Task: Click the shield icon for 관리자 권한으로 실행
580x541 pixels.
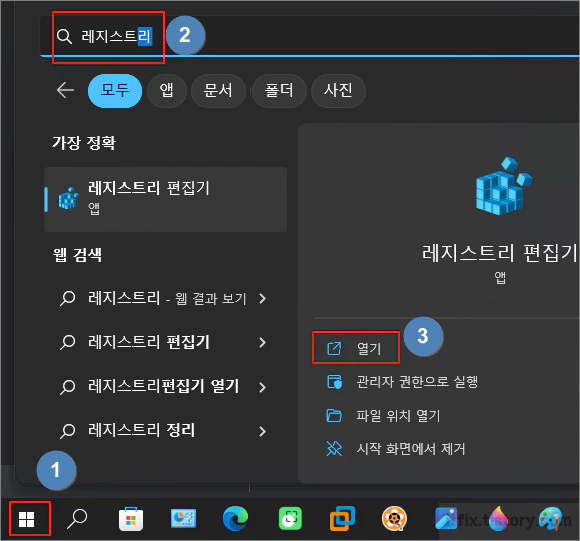Action: [334, 382]
